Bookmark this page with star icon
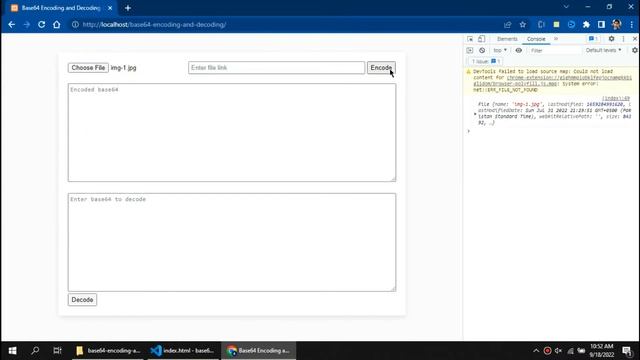The image size is (640, 360). [523, 24]
